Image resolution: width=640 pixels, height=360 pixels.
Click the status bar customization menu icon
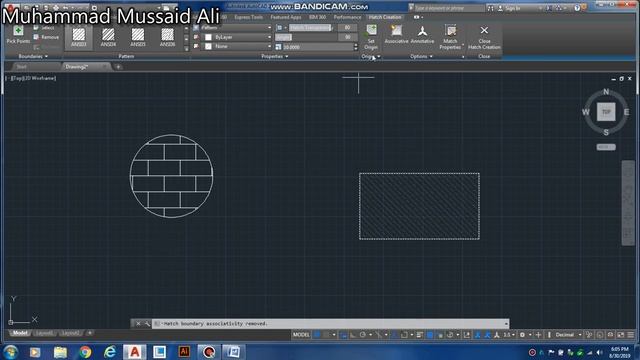coord(631,335)
